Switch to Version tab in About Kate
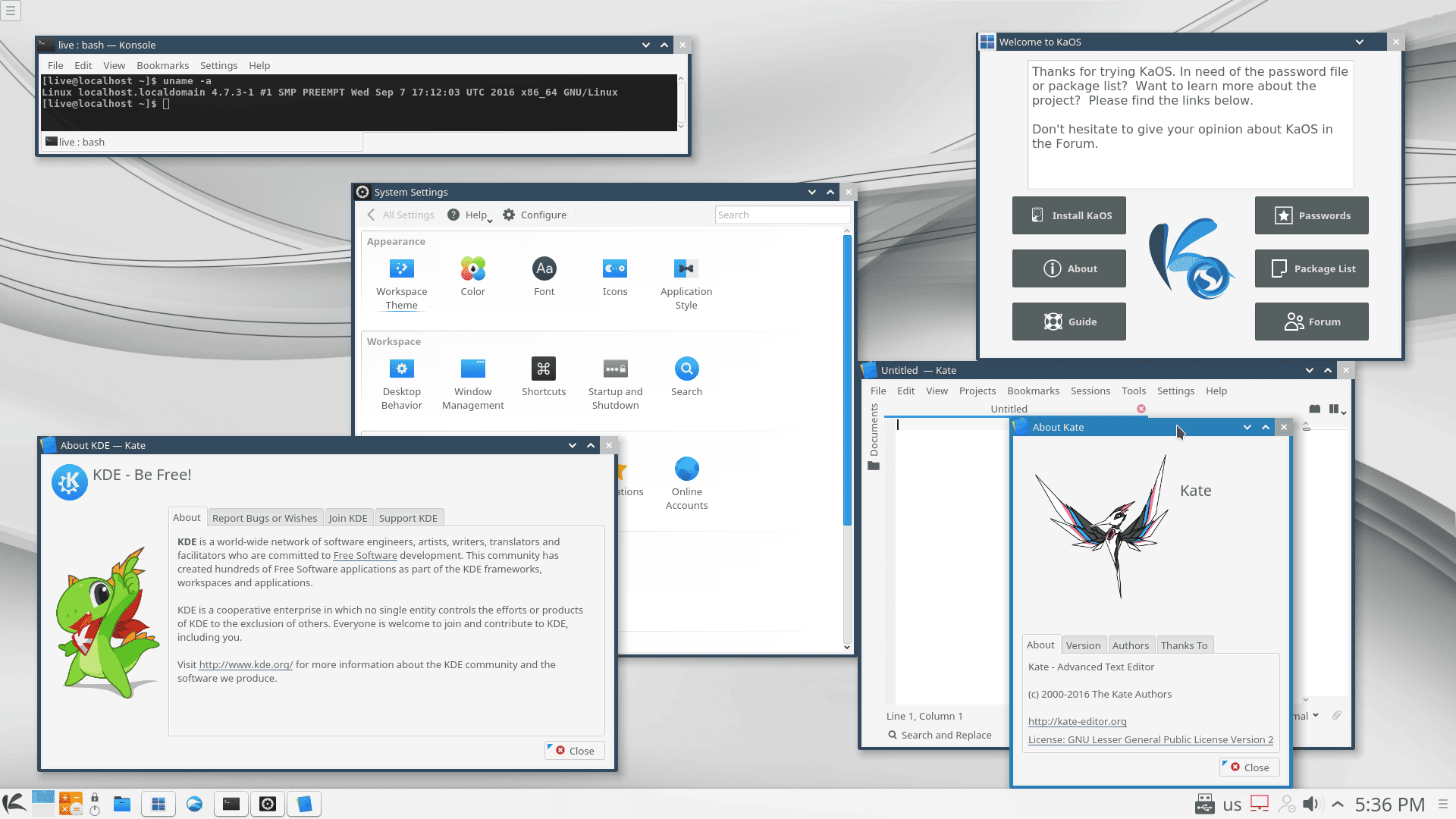The image size is (1456, 819). 1083,645
